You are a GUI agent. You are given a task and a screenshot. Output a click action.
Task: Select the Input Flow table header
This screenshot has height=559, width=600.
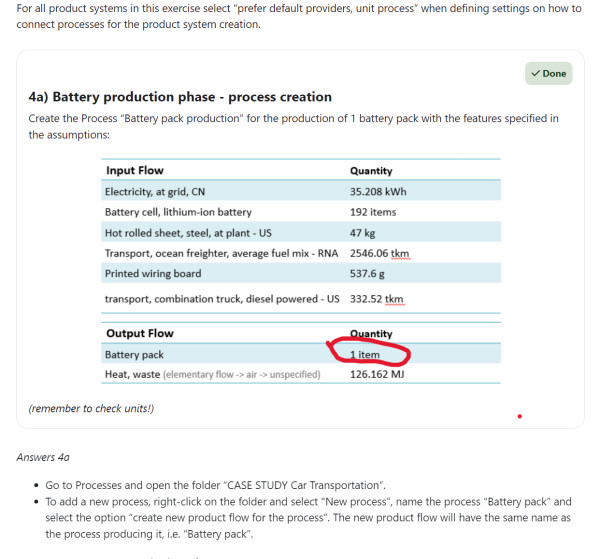[135, 171]
